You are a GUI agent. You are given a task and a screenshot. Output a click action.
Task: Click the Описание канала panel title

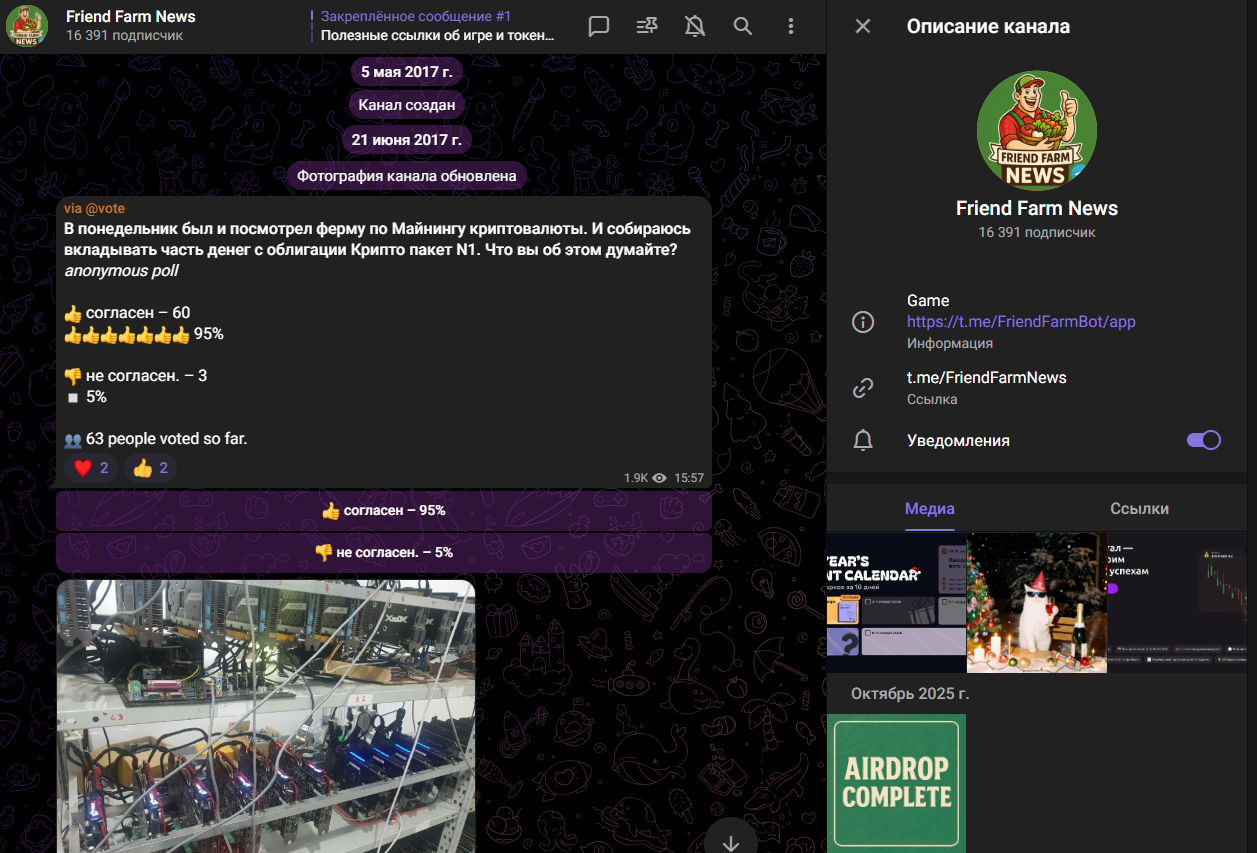988,26
